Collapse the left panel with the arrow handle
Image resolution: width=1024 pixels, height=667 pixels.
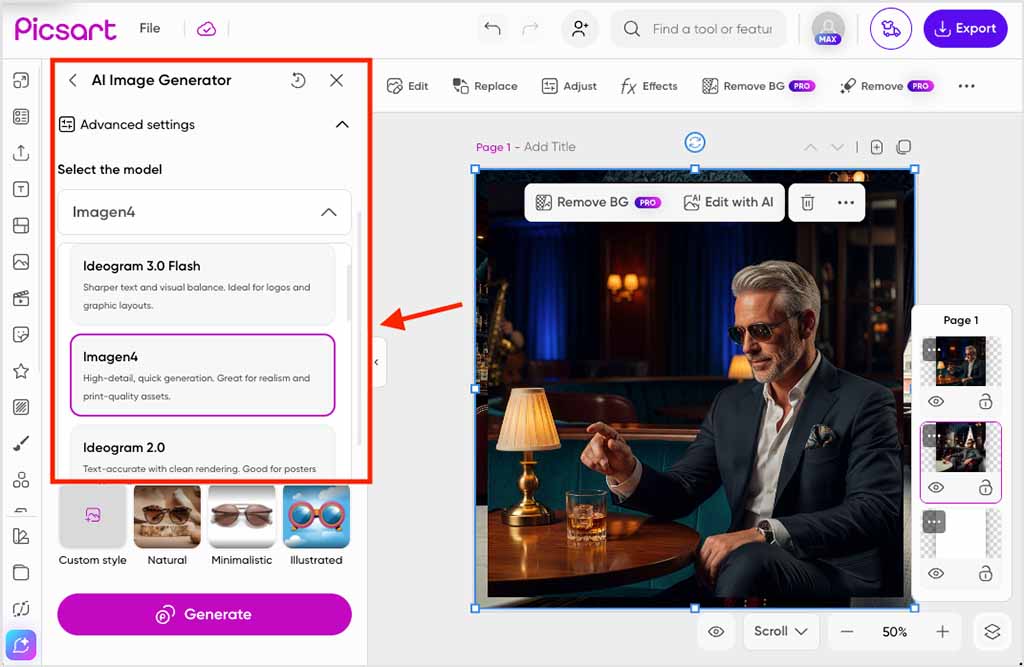tap(377, 362)
